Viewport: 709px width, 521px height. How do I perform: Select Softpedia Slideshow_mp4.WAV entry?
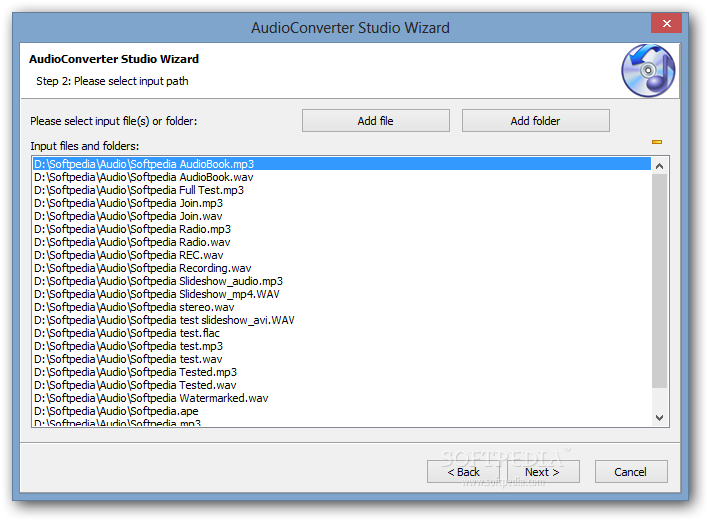[342, 294]
